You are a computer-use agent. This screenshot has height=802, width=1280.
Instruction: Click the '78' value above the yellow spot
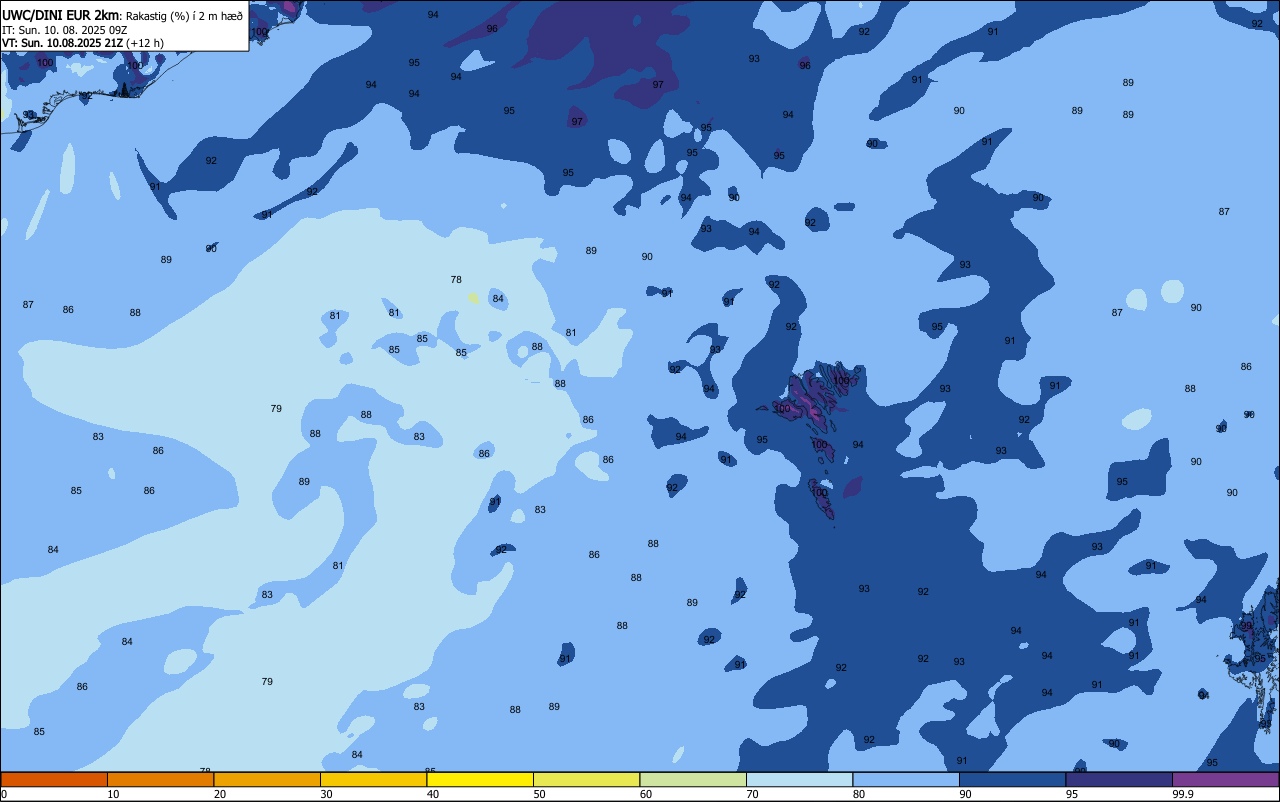coord(456,280)
